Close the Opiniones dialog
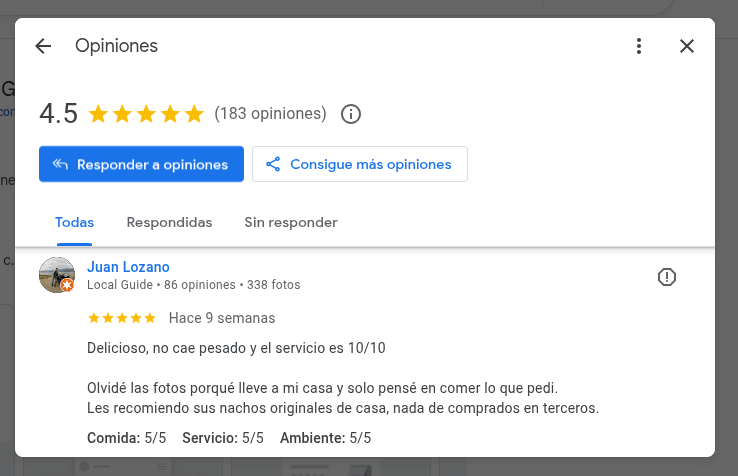Screen dimensions: 738x476 pyautogui.click(x=687, y=46)
